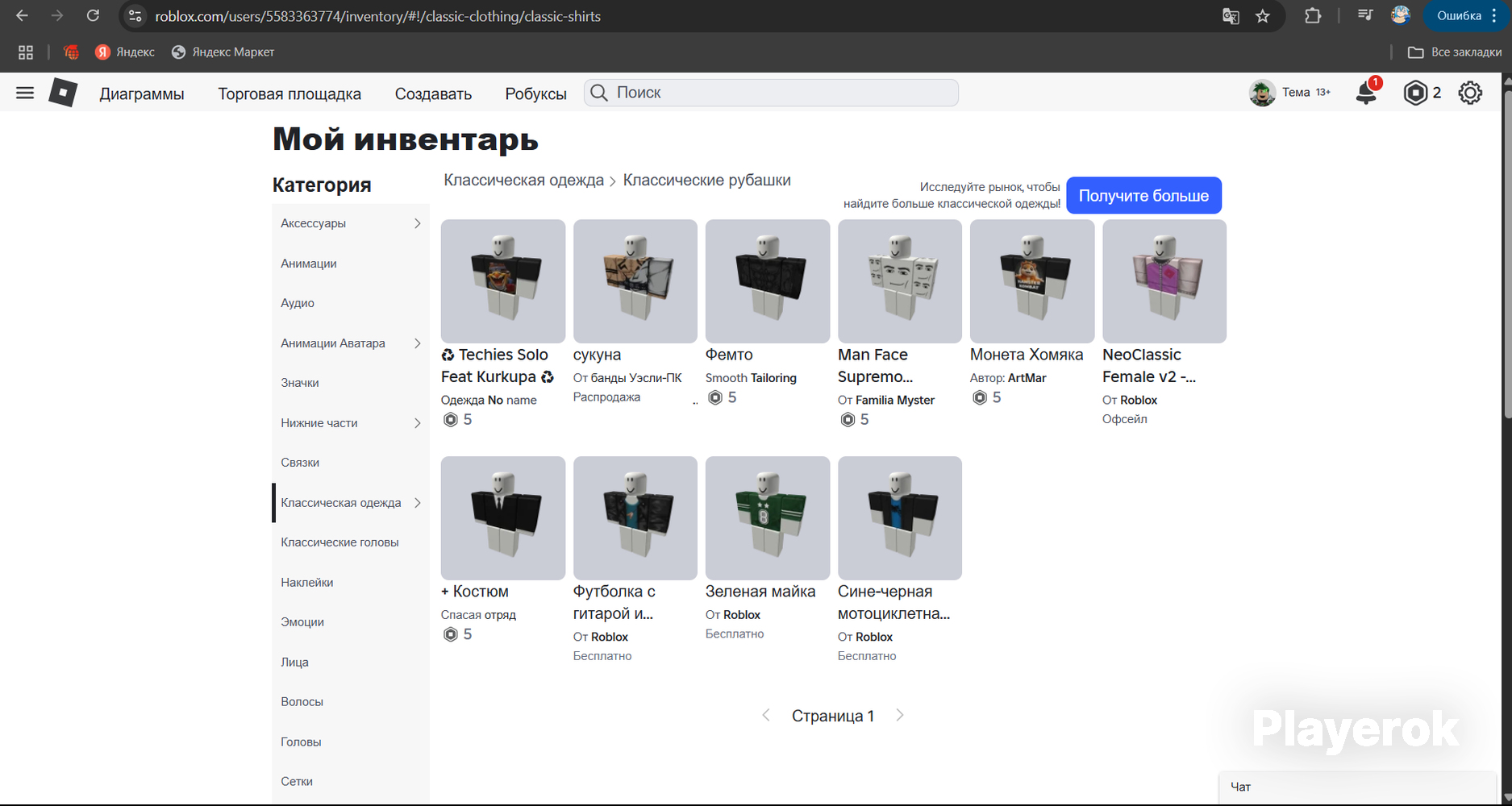
Task: Open Футболка с гитарой shirt thumbnail
Action: click(635, 518)
